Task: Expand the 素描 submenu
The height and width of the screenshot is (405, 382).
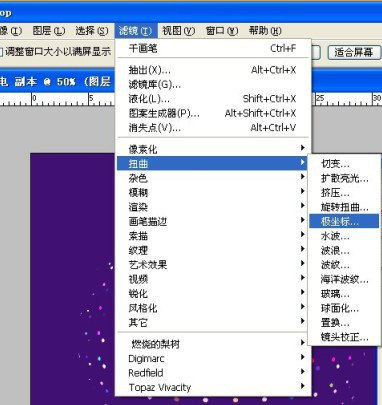Action: tap(213, 236)
